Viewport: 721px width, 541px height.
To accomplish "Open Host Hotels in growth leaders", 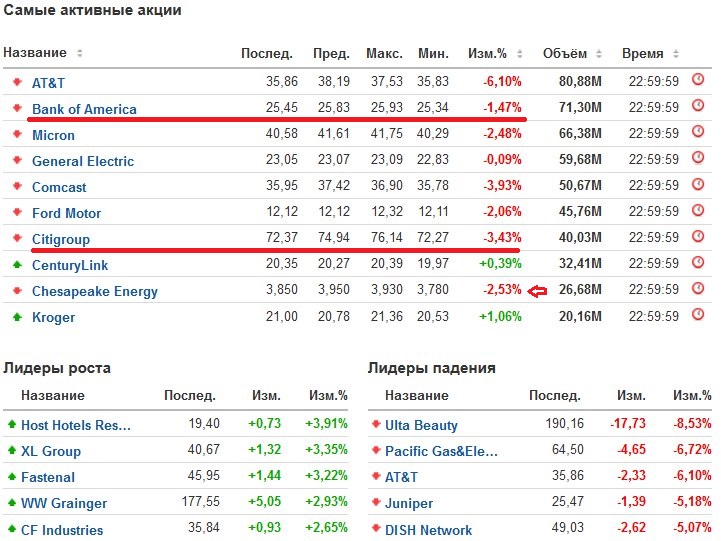I will 76,425.
